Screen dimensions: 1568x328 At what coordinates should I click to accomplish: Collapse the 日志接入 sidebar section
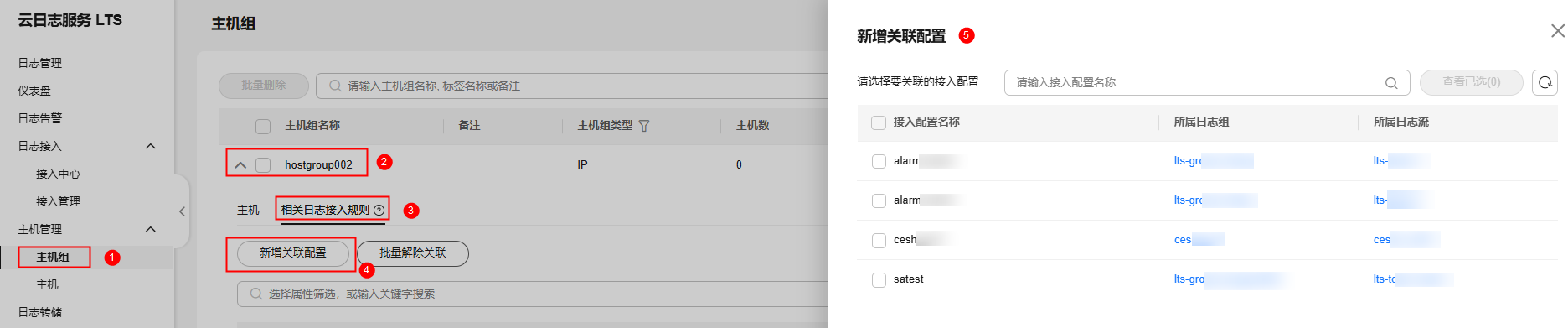[151, 146]
